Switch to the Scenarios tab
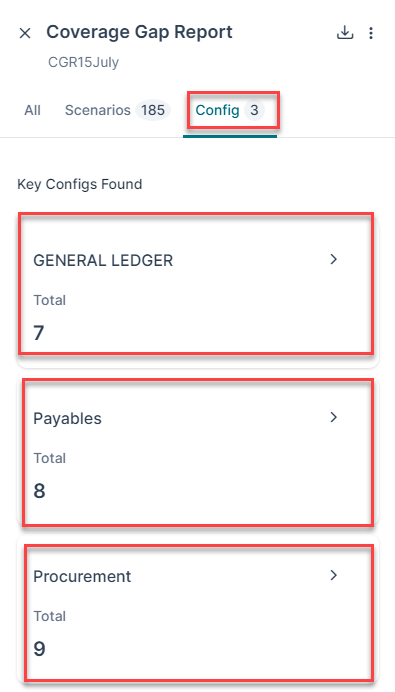The width and height of the screenshot is (395, 692). point(98,110)
